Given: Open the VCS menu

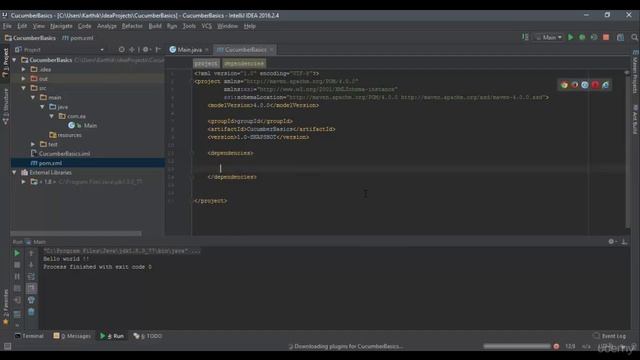Looking at the screenshot, I should coord(207,26).
